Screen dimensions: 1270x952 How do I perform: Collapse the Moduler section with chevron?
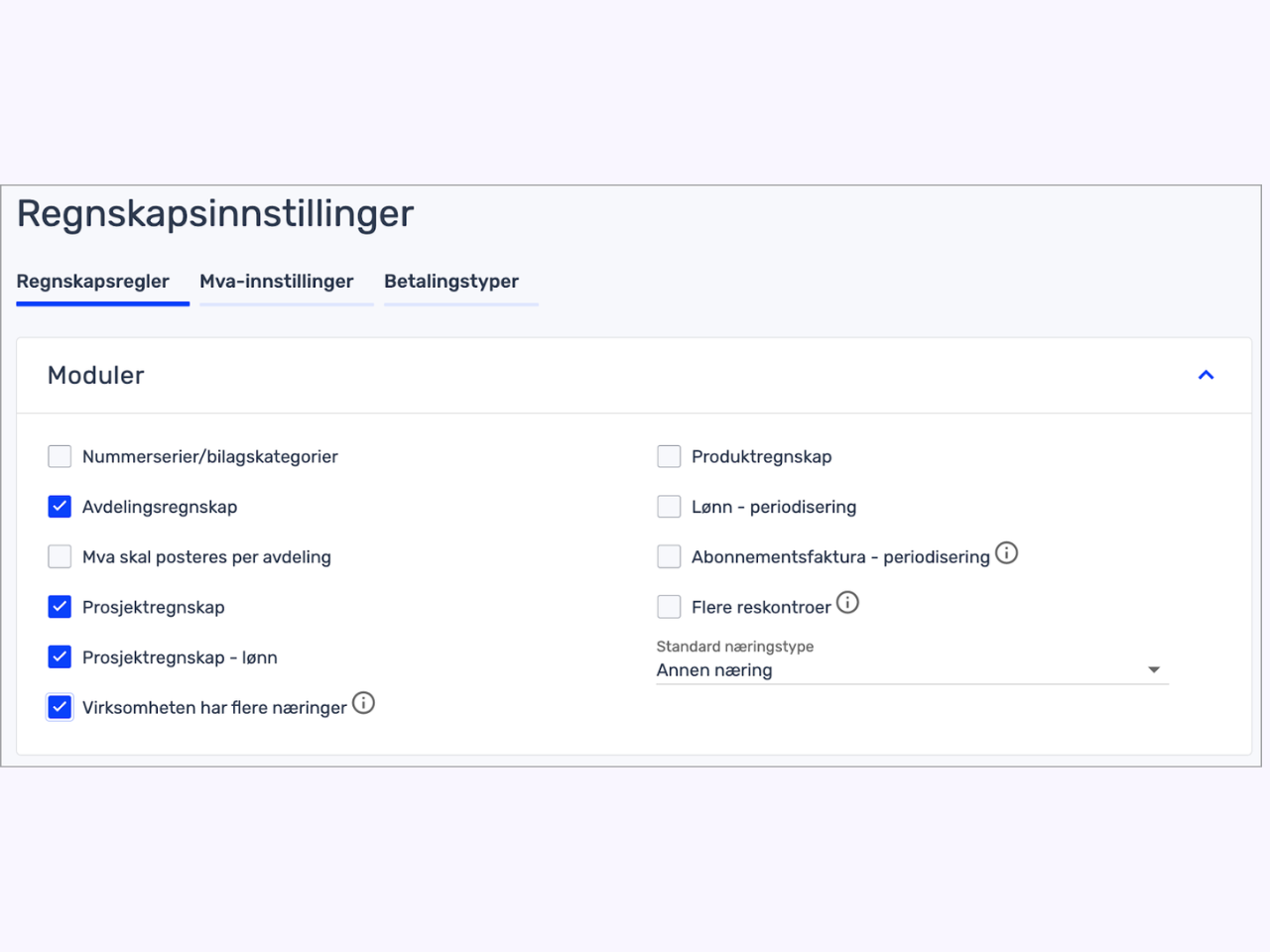click(1206, 375)
